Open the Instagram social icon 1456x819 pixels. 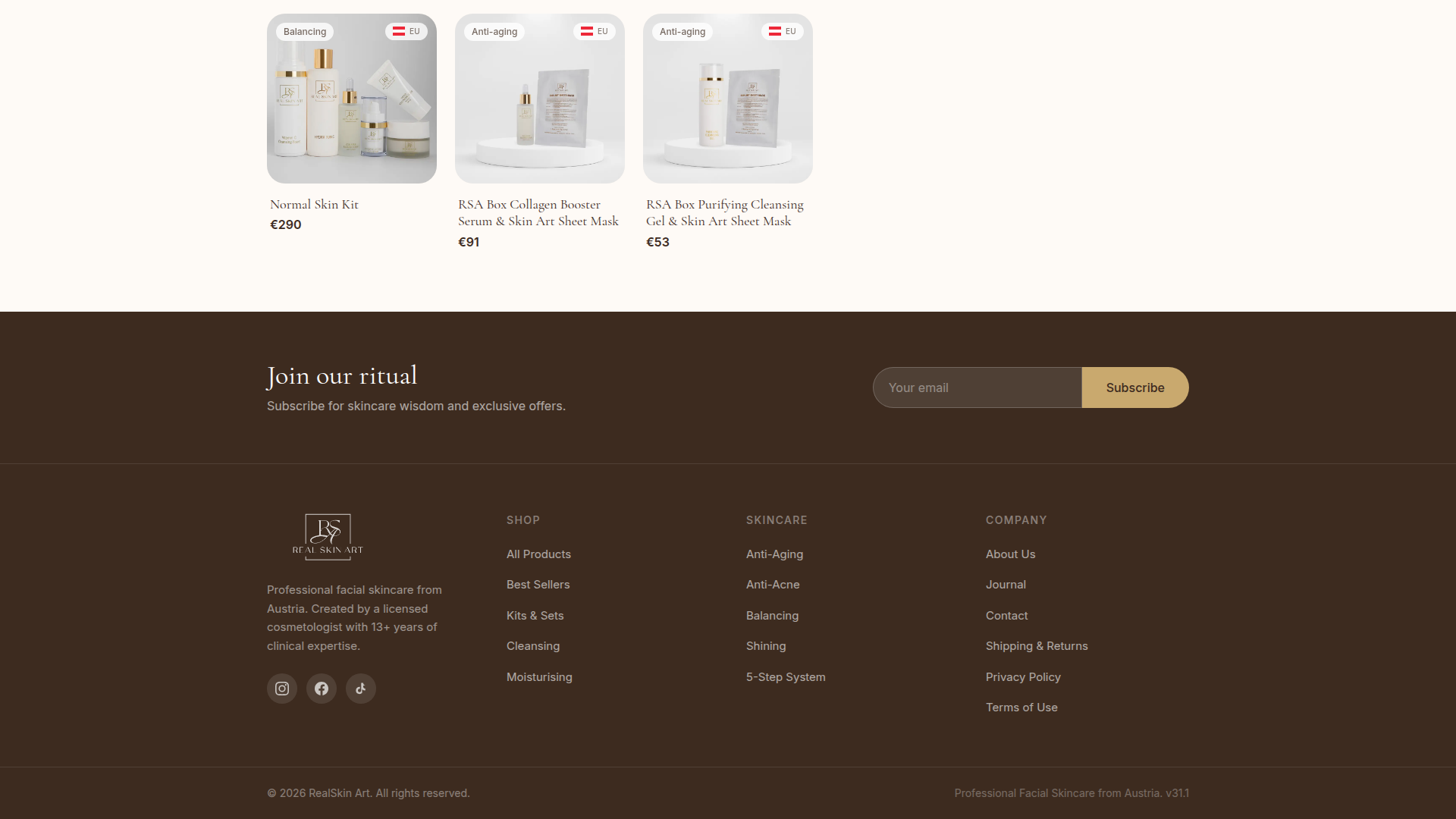(x=281, y=688)
